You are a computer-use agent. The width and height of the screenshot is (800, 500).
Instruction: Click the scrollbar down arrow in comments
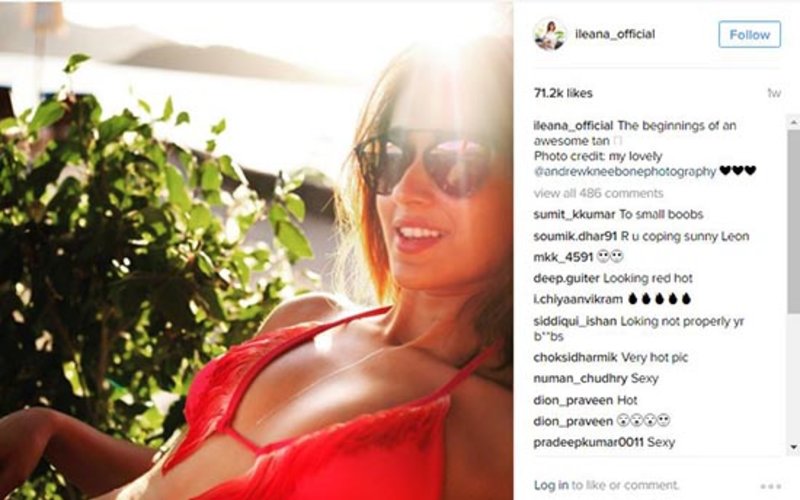tap(793, 447)
